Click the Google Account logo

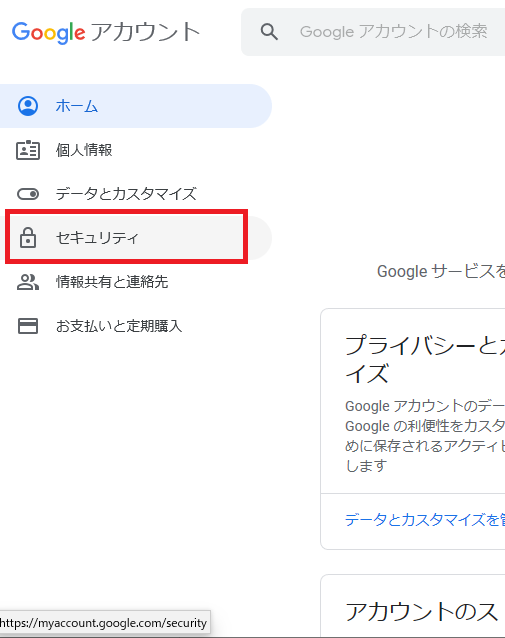(106, 32)
